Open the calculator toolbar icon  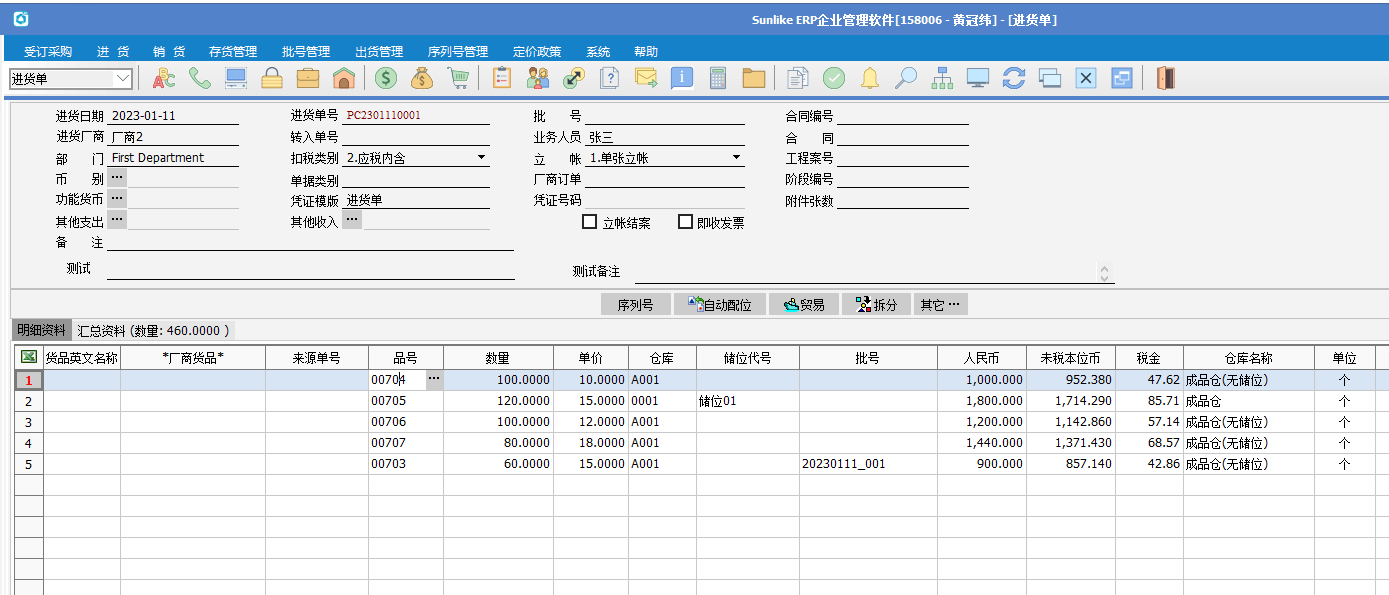(x=718, y=78)
